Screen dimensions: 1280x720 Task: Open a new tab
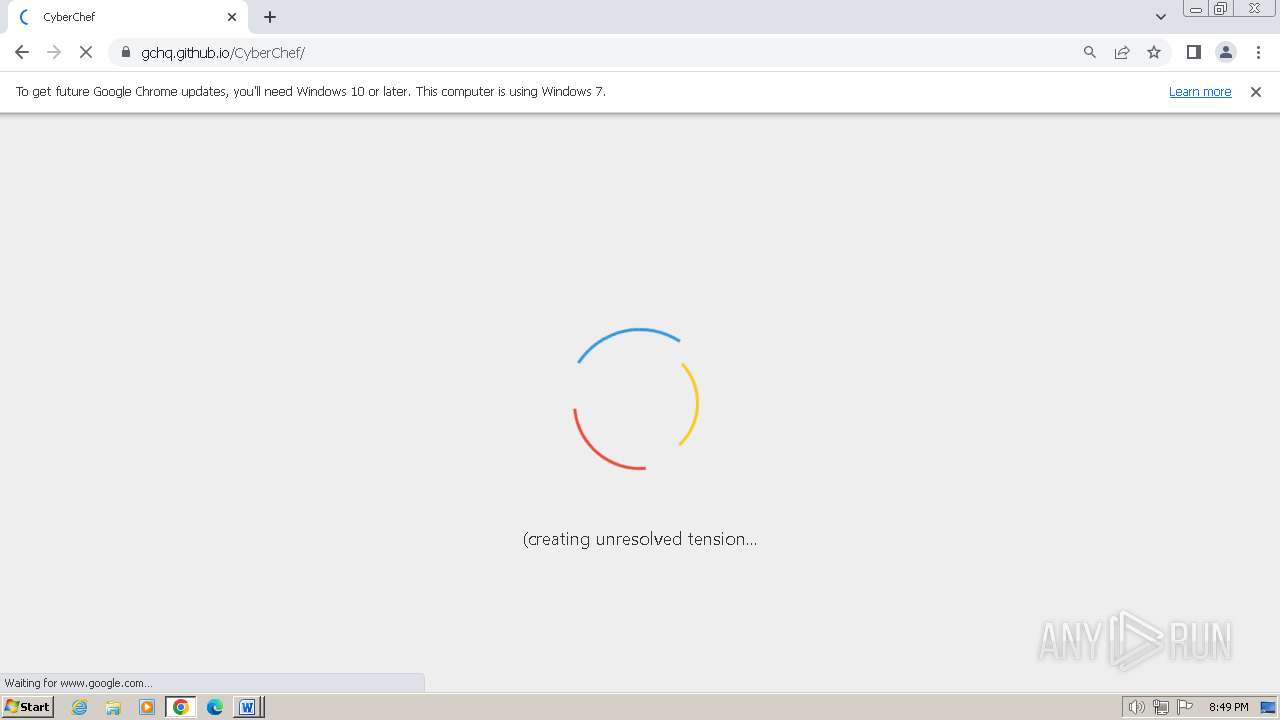(x=270, y=17)
